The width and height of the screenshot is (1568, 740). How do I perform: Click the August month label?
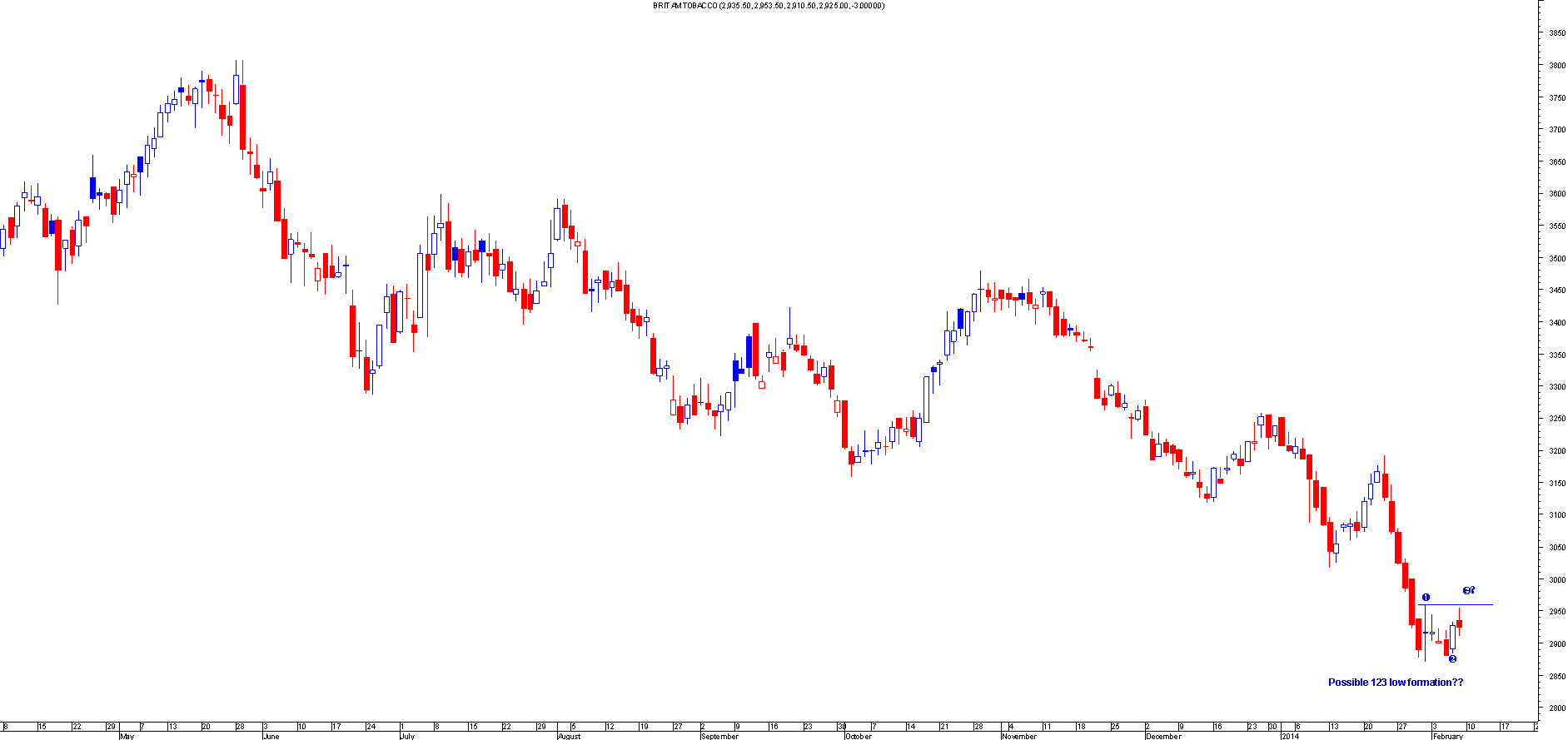[569, 736]
